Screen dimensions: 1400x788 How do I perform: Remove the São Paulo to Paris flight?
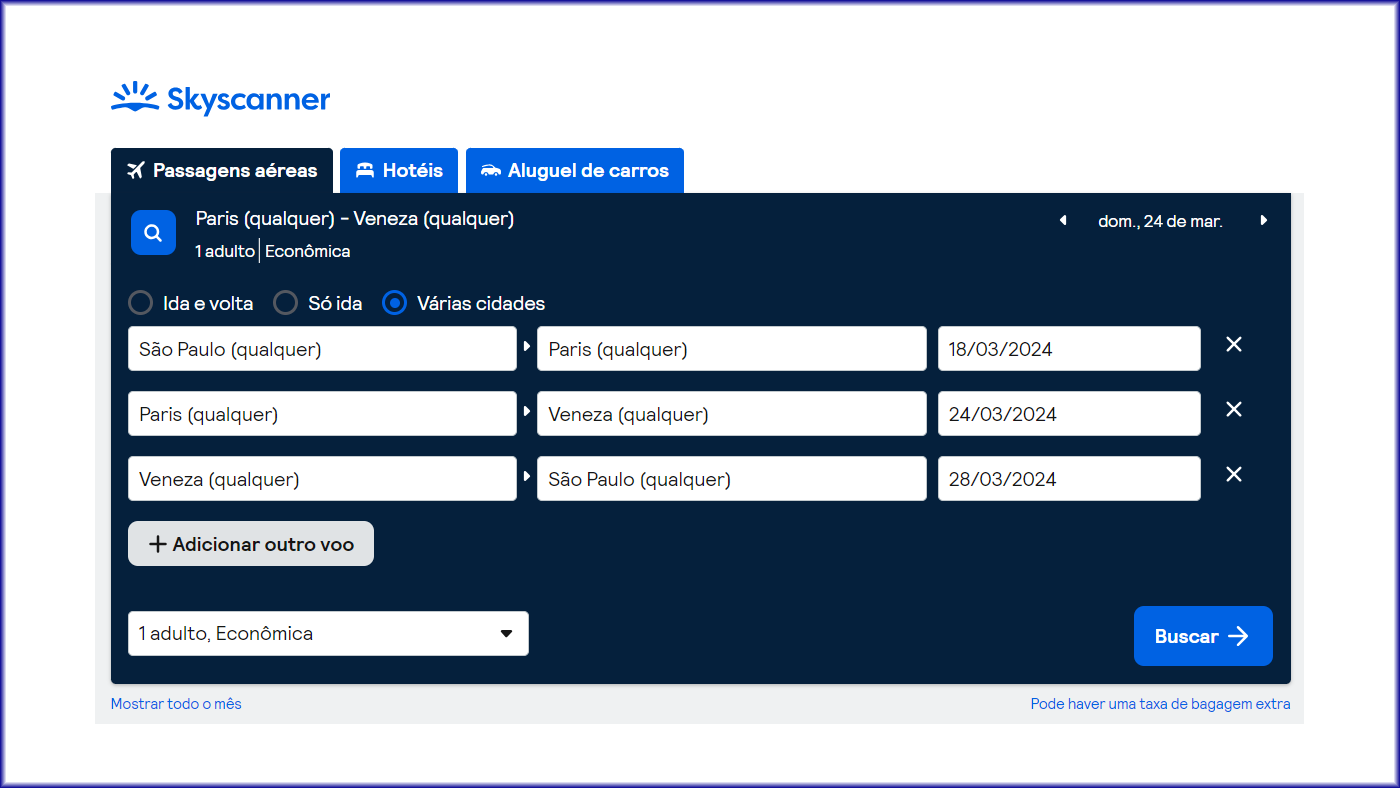[1234, 344]
